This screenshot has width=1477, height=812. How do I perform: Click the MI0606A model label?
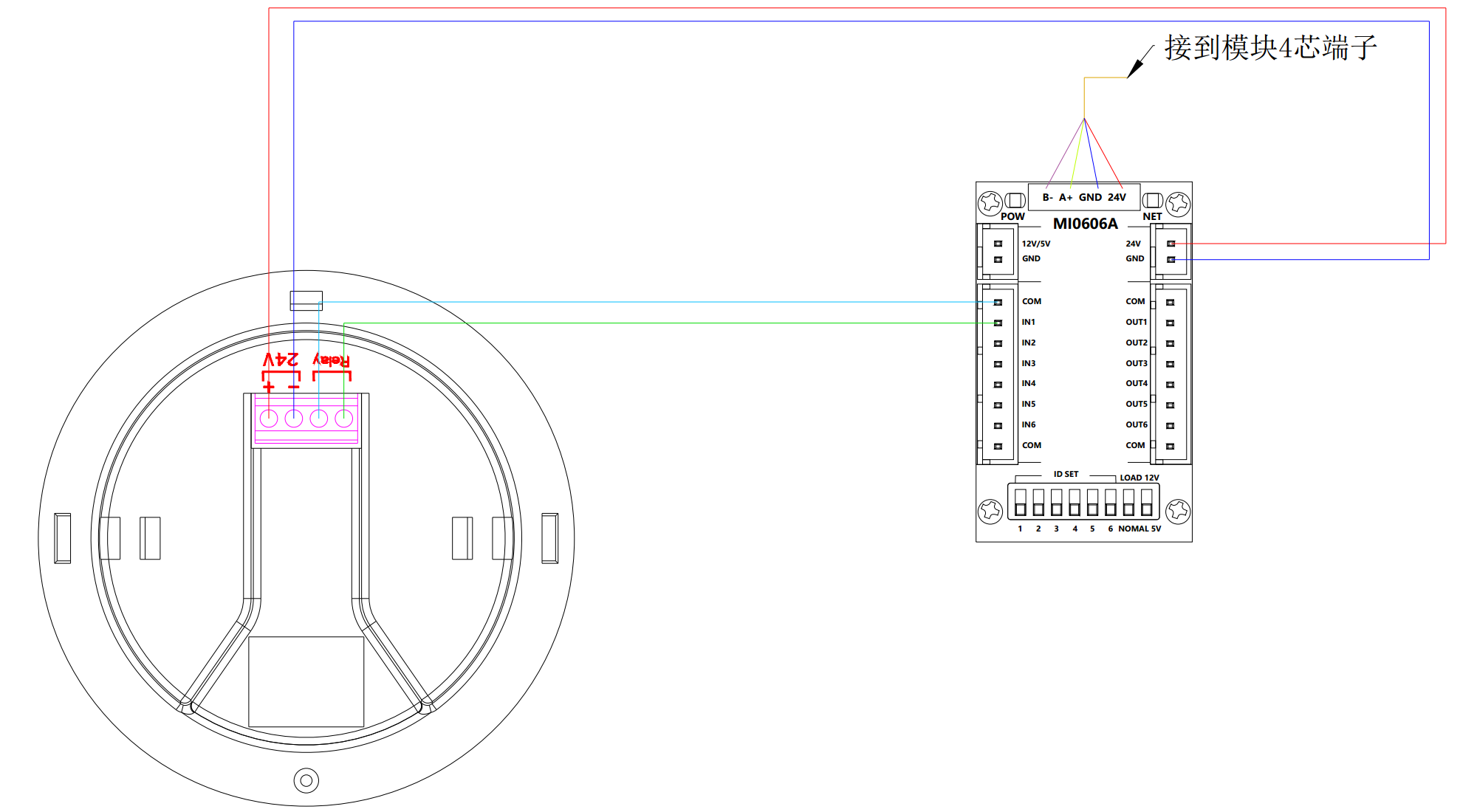1085,224
